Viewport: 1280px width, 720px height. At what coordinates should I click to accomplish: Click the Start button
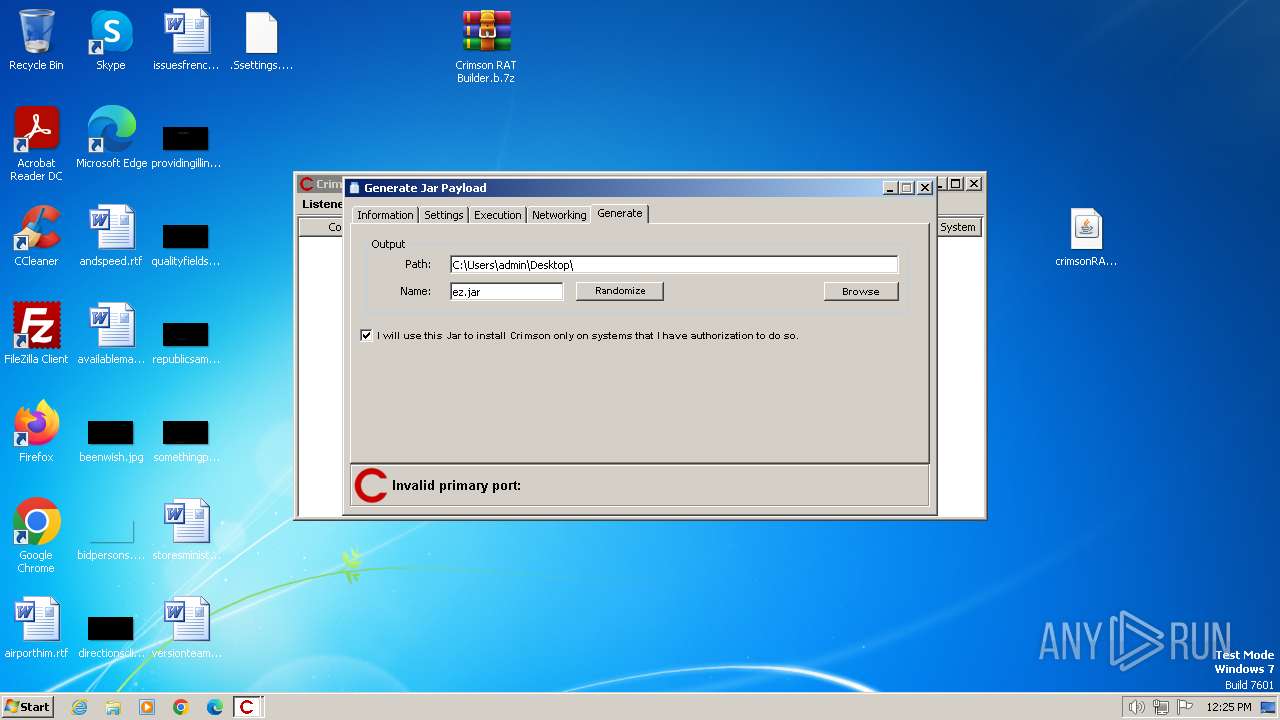27,707
